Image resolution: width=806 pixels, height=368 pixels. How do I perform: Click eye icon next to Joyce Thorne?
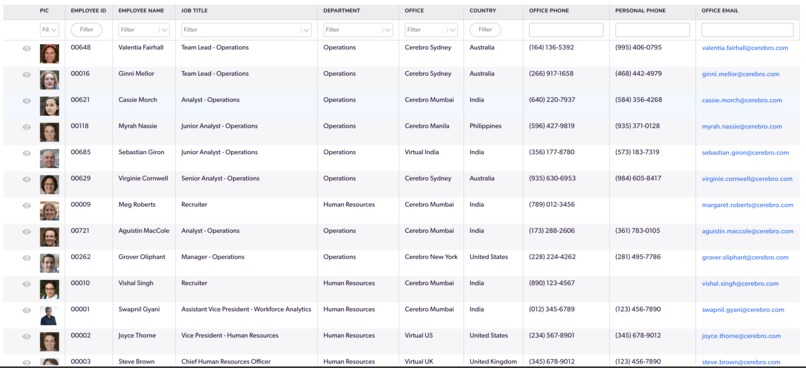27,337
